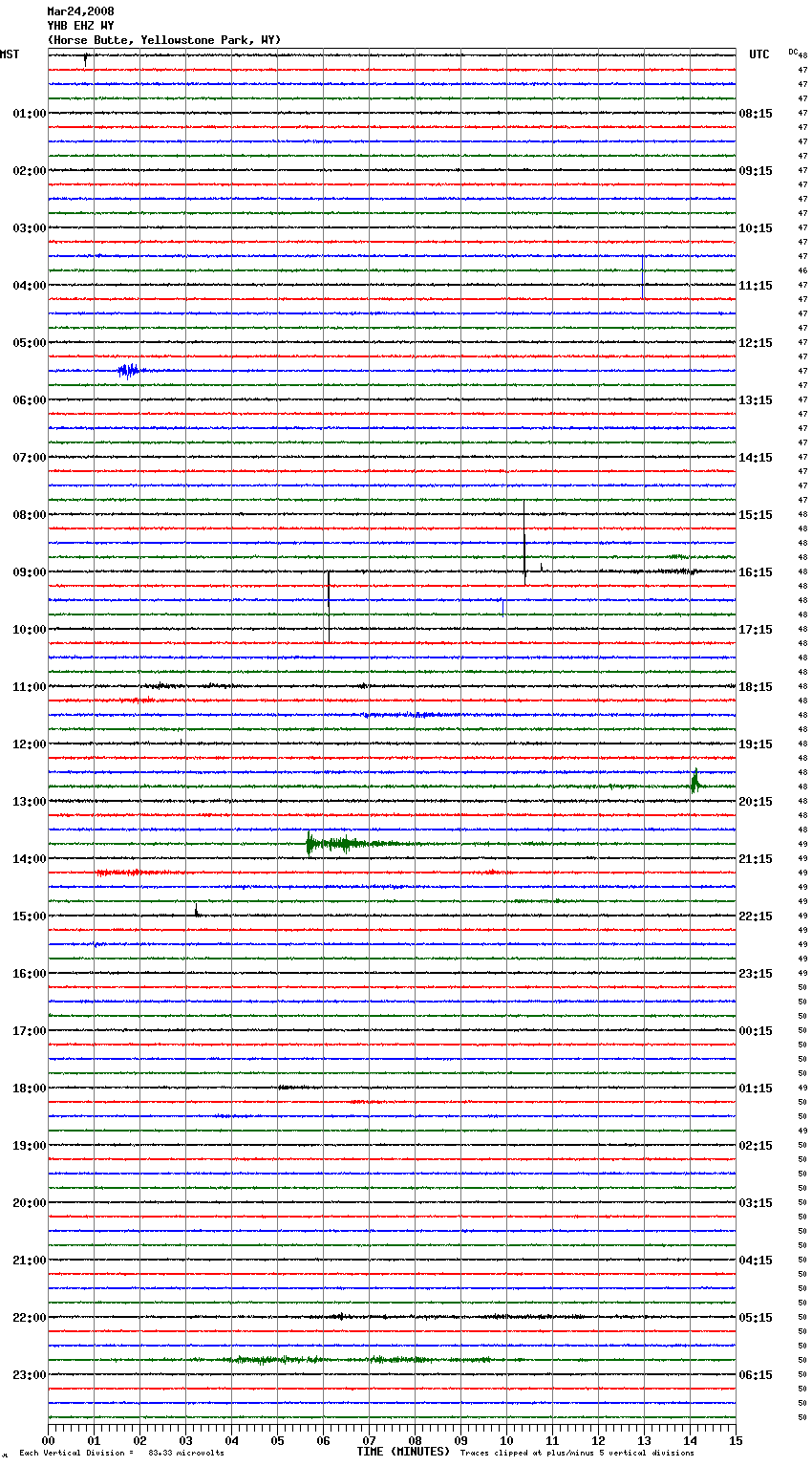Click the minute 15 tick label on the x-axis

pos(736,1440)
